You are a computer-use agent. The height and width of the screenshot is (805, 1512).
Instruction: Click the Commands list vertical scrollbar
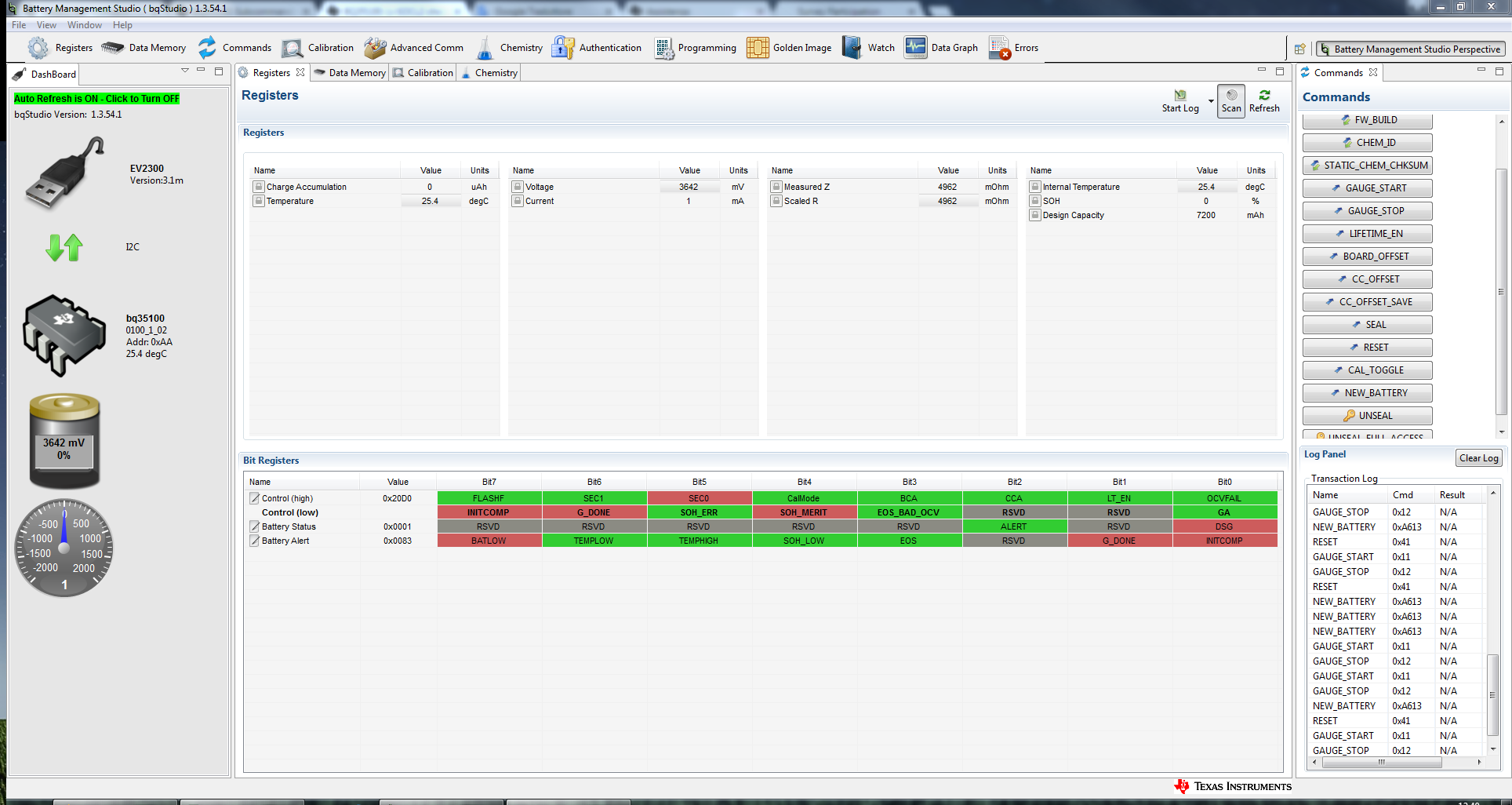pyautogui.click(x=1501, y=290)
